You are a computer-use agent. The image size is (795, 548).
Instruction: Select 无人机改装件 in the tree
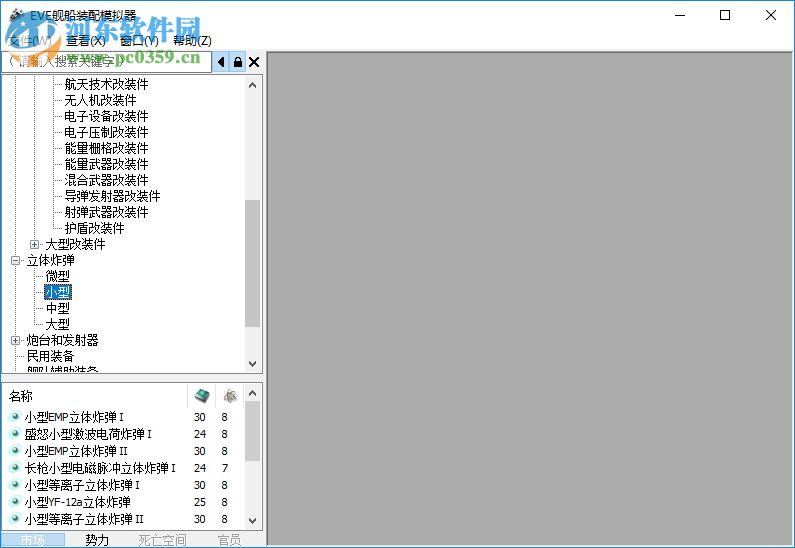100,100
